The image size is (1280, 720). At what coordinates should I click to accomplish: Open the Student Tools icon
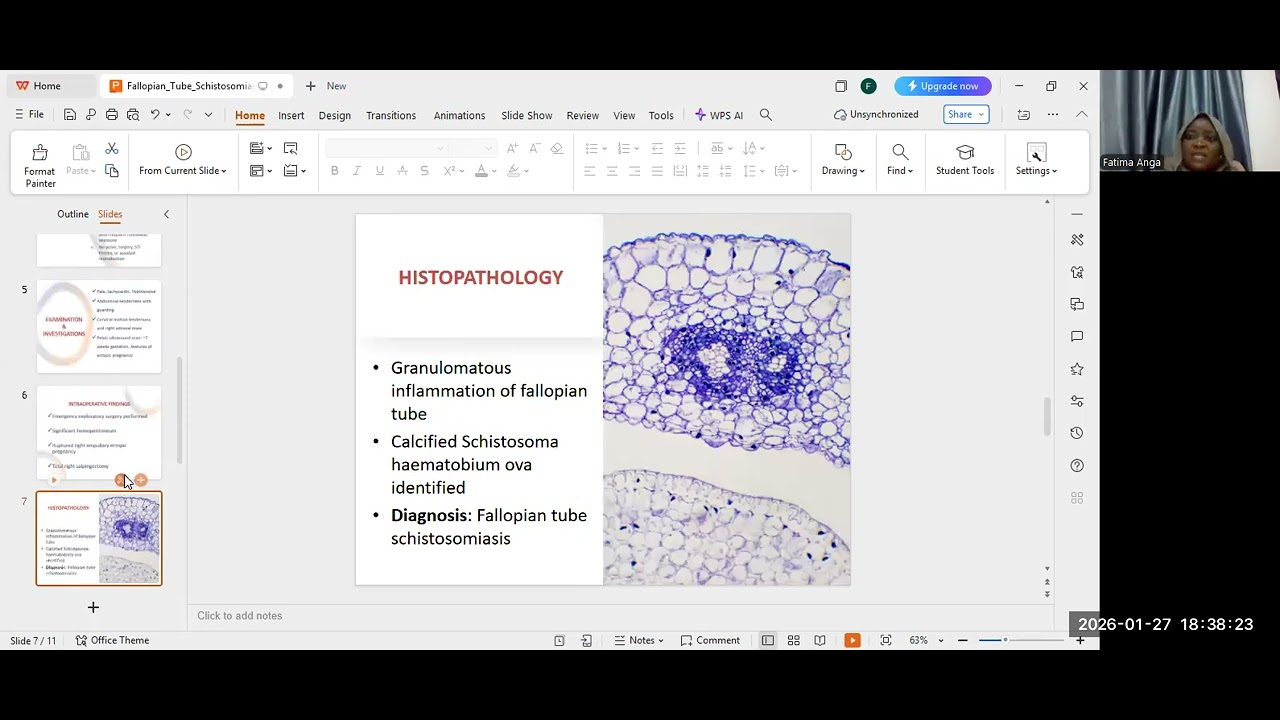point(965,153)
